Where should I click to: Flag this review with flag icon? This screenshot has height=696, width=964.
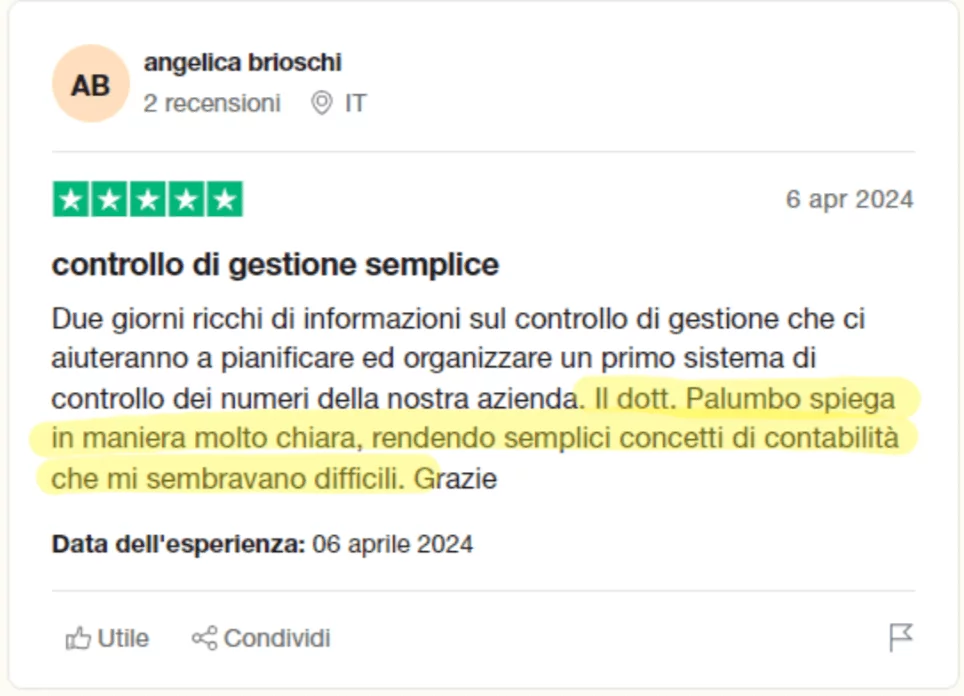(900, 637)
